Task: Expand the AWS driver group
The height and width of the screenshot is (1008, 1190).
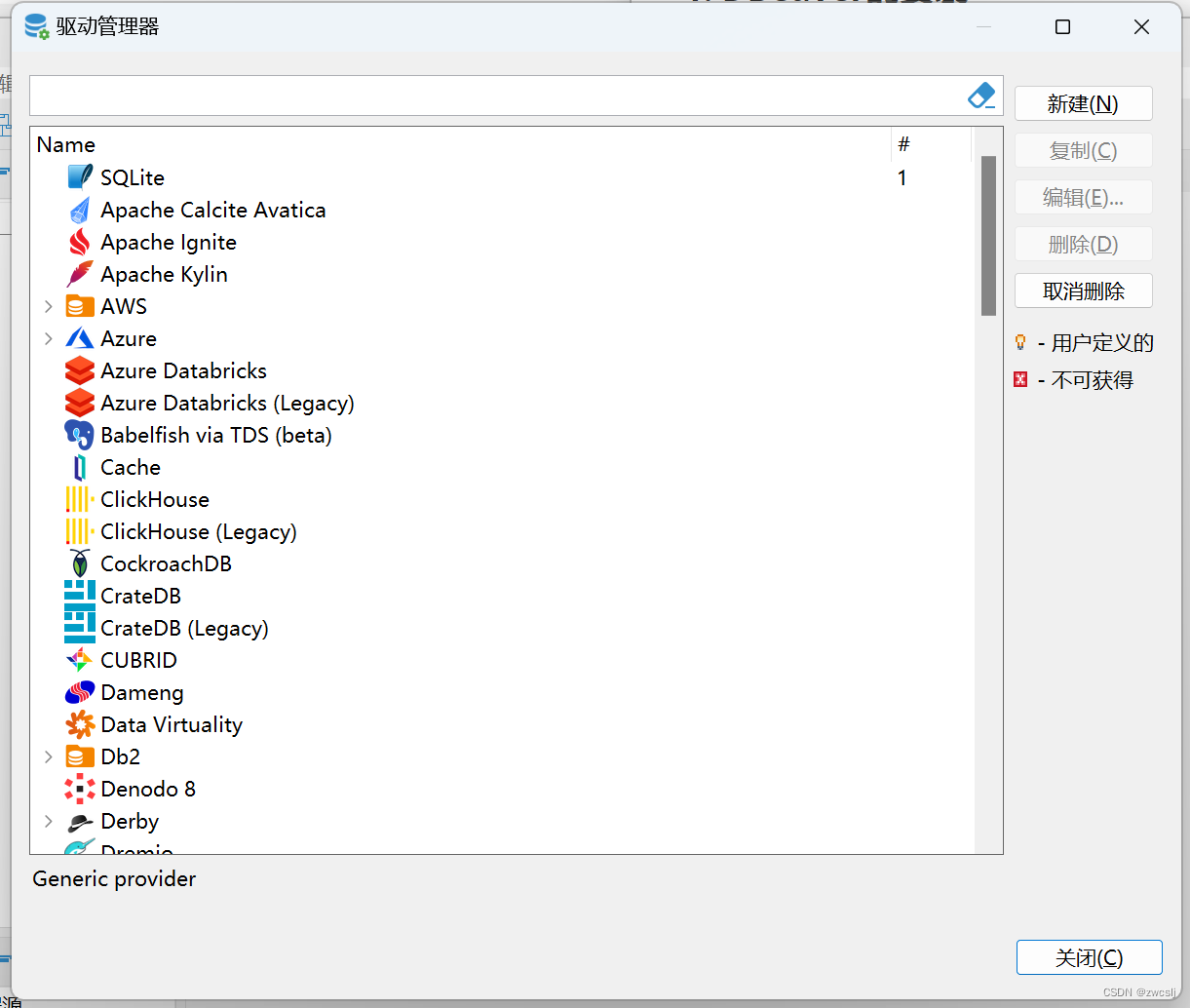Action: coord(49,306)
